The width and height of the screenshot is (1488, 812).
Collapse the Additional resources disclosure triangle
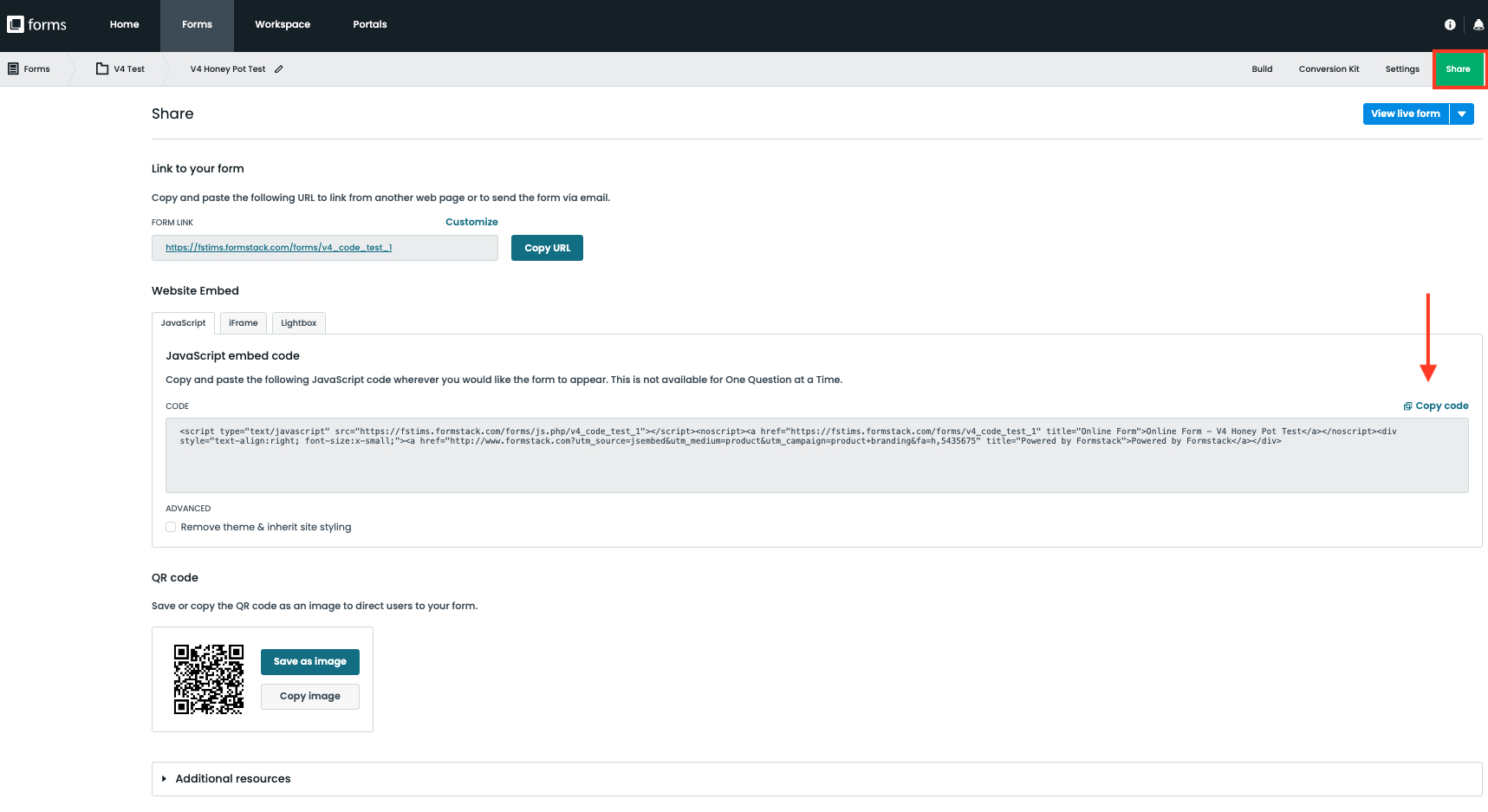point(164,778)
